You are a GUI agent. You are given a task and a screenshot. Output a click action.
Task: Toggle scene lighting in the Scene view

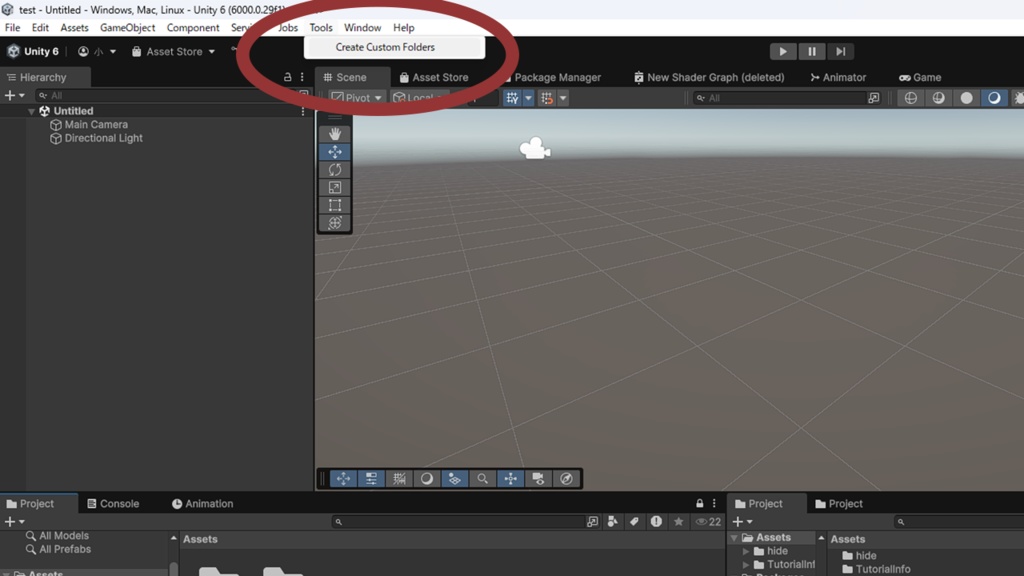427,479
